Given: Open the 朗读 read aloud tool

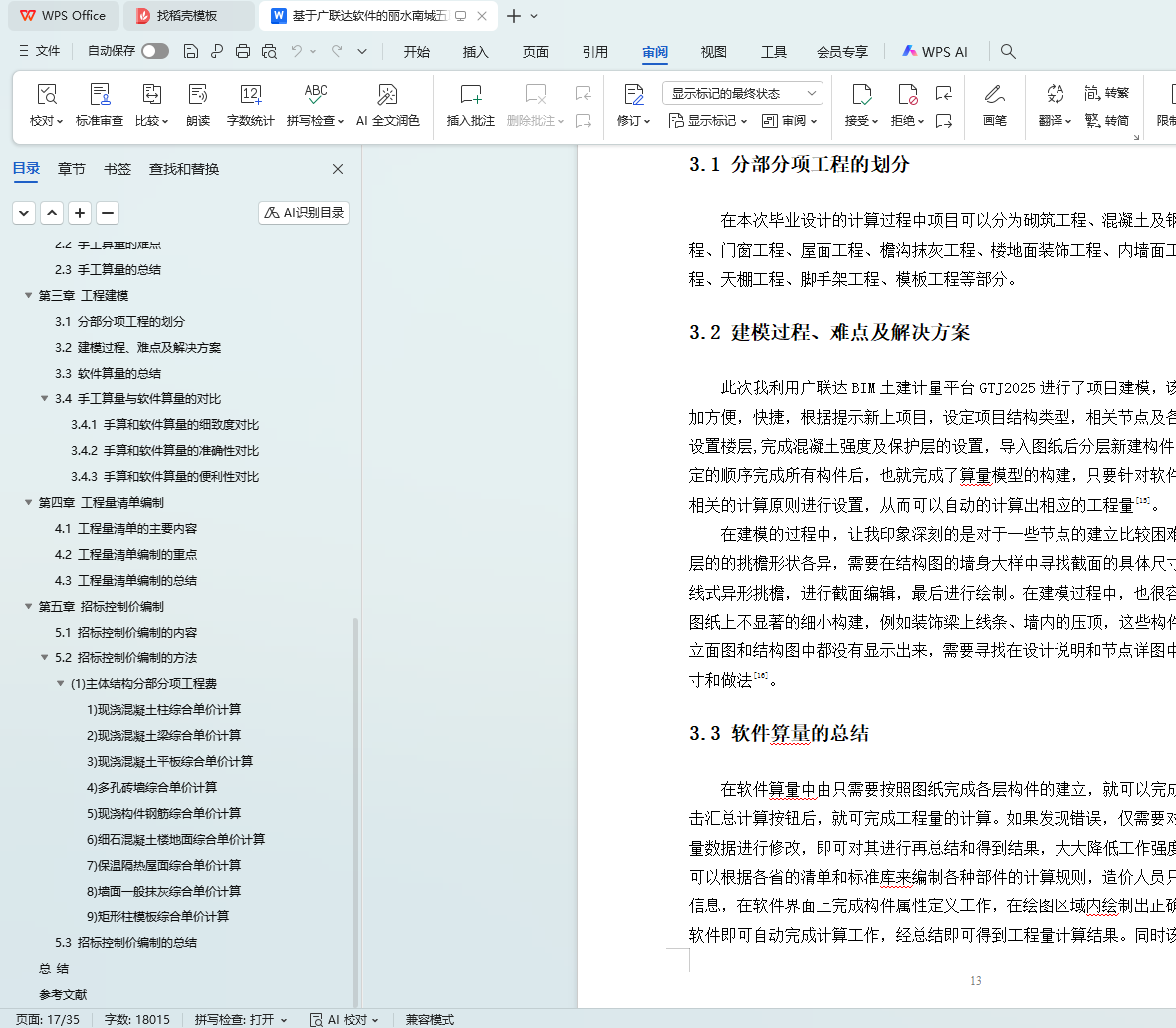Looking at the screenshot, I should [x=198, y=96].
